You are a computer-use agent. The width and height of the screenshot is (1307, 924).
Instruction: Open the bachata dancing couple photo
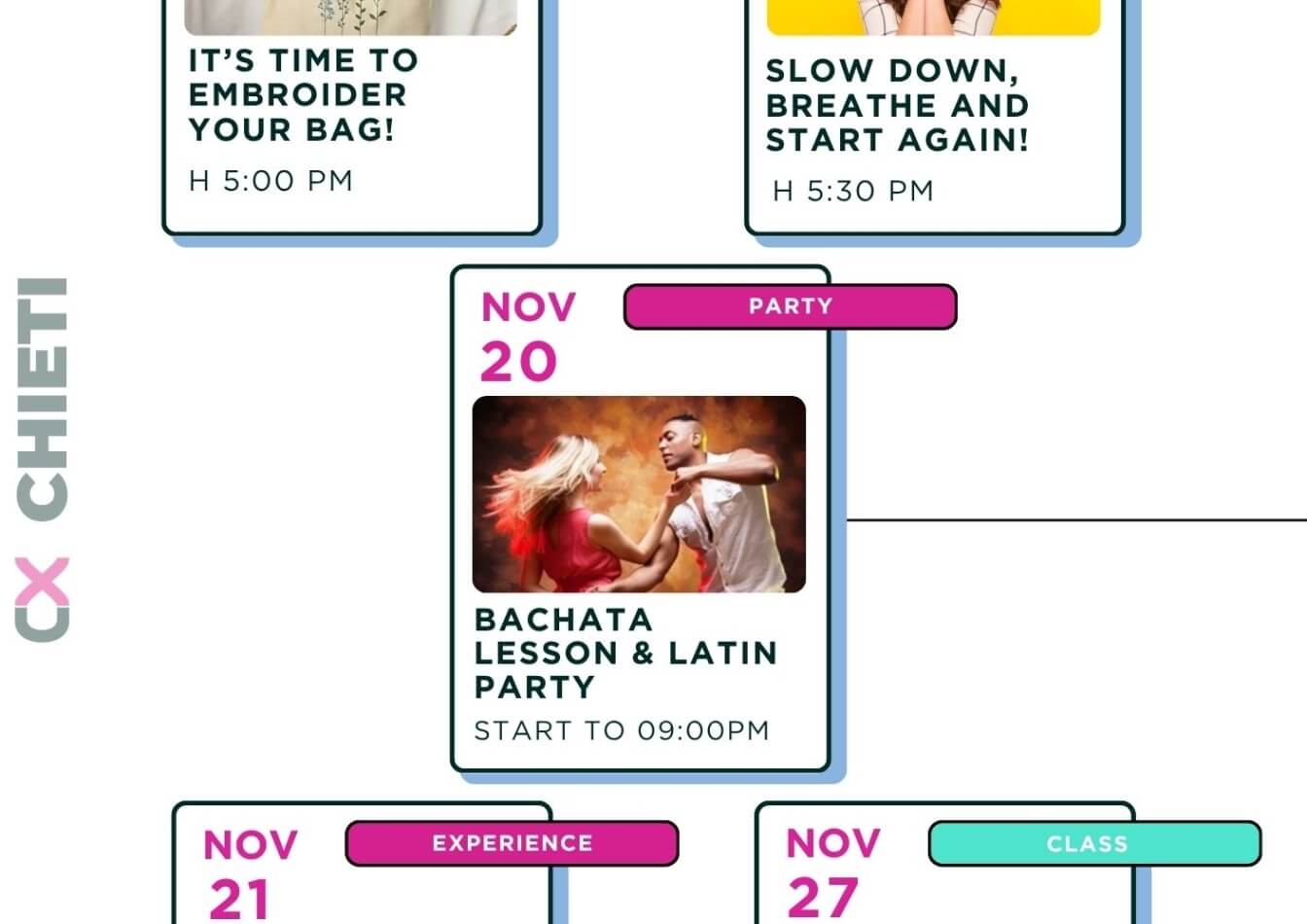pos(639,494)
